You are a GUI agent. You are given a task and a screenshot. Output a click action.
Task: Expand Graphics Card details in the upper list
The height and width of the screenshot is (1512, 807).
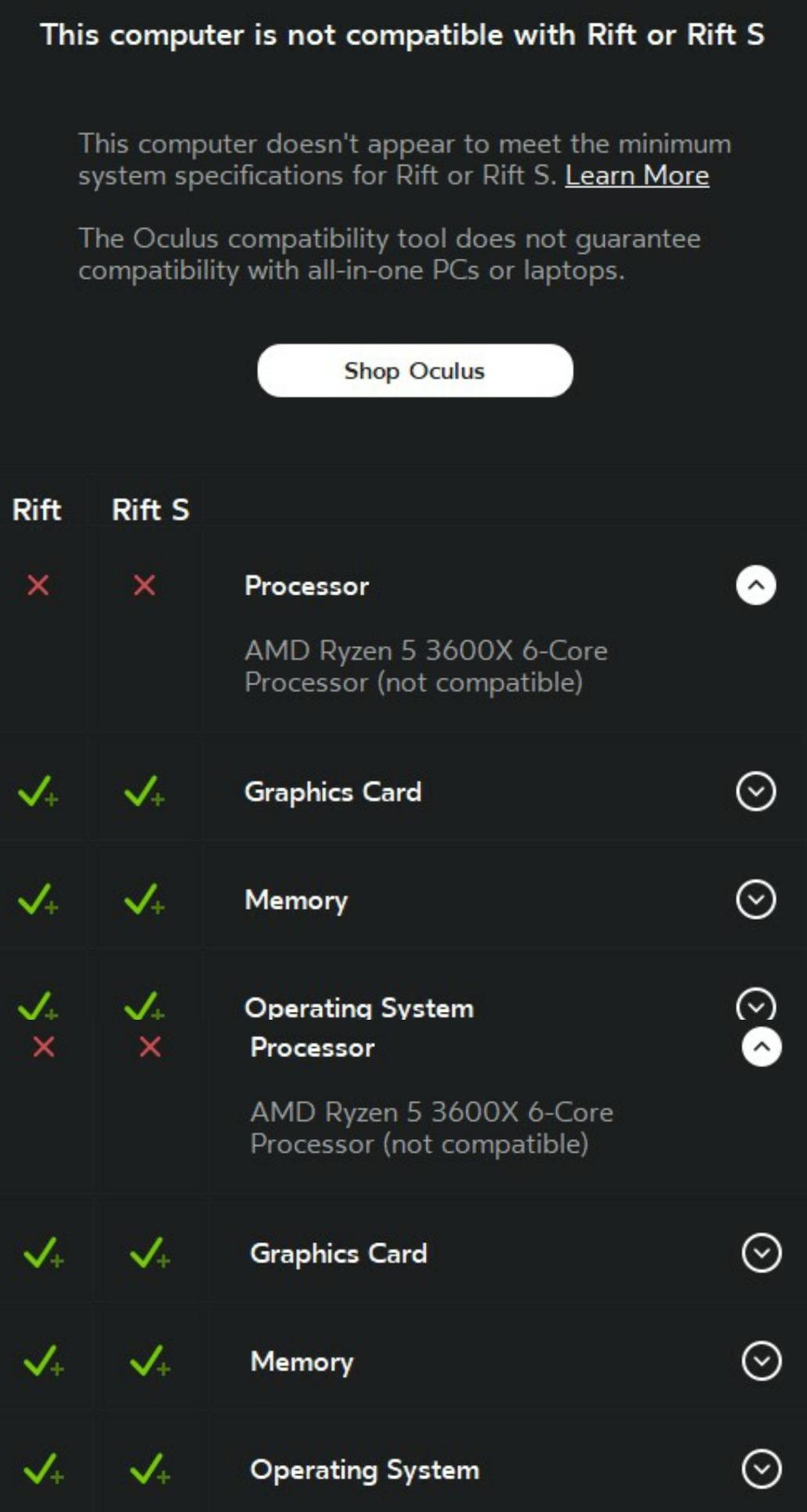tap(755, 792)
